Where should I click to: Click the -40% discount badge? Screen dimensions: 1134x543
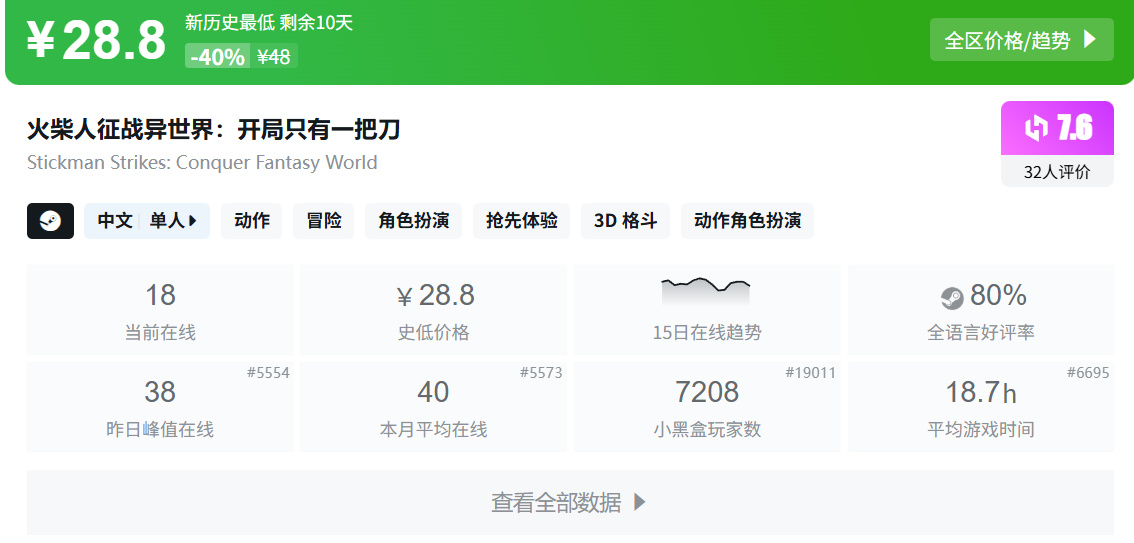click(217, 56)
